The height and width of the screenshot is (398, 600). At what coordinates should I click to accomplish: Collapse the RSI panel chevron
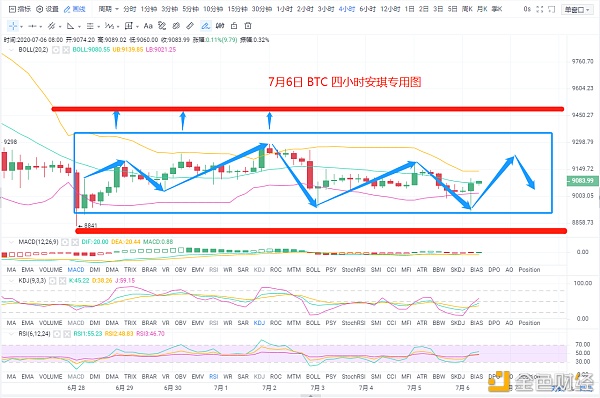11,334
